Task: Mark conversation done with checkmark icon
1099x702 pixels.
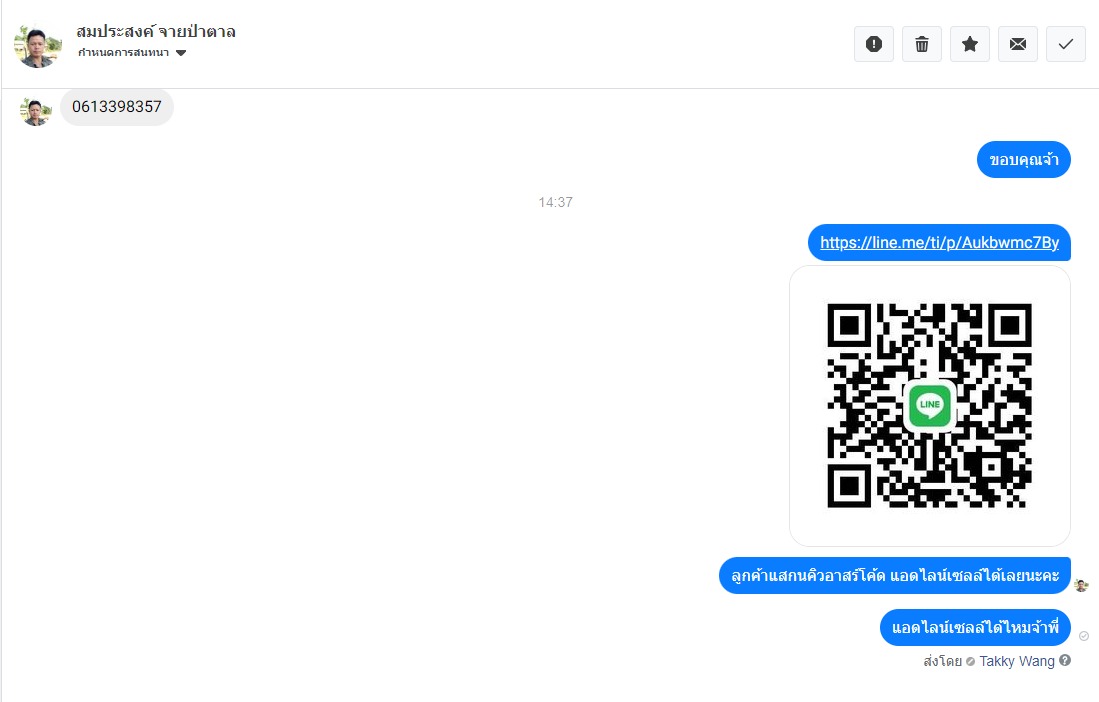Action: 1065,44
